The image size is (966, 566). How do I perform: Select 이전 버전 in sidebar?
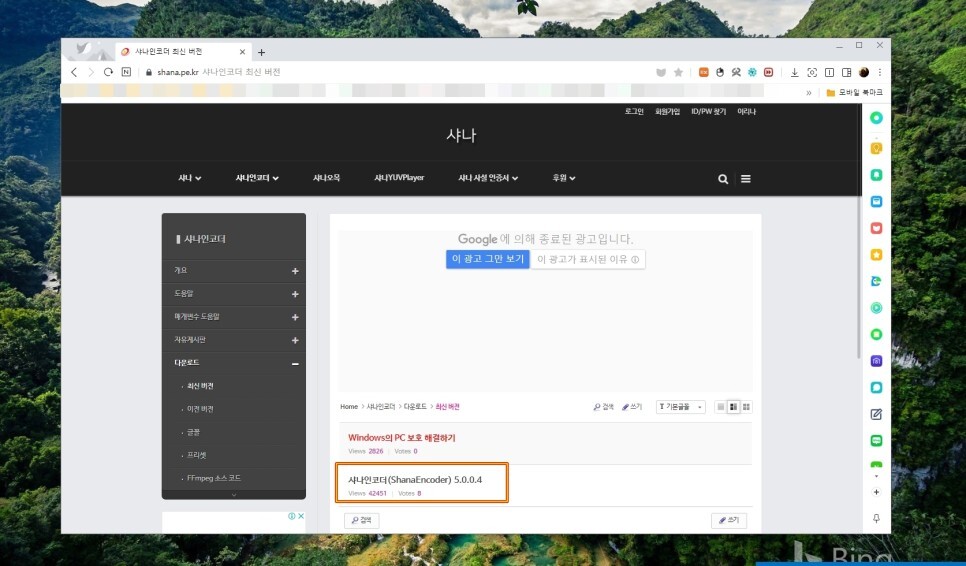[200, 409]
